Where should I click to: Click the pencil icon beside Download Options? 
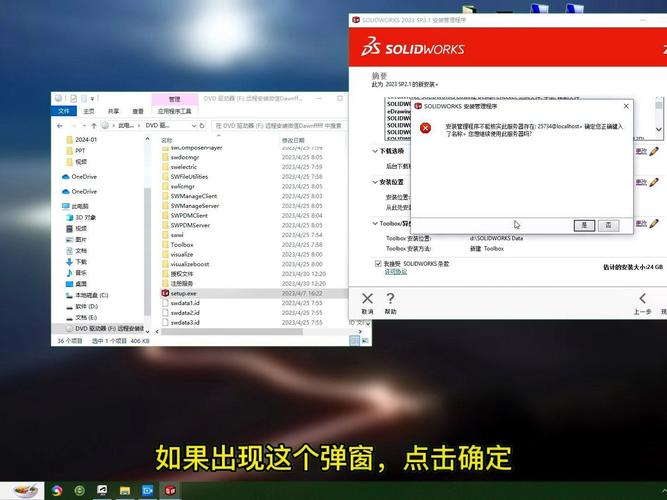pos(654,151)
